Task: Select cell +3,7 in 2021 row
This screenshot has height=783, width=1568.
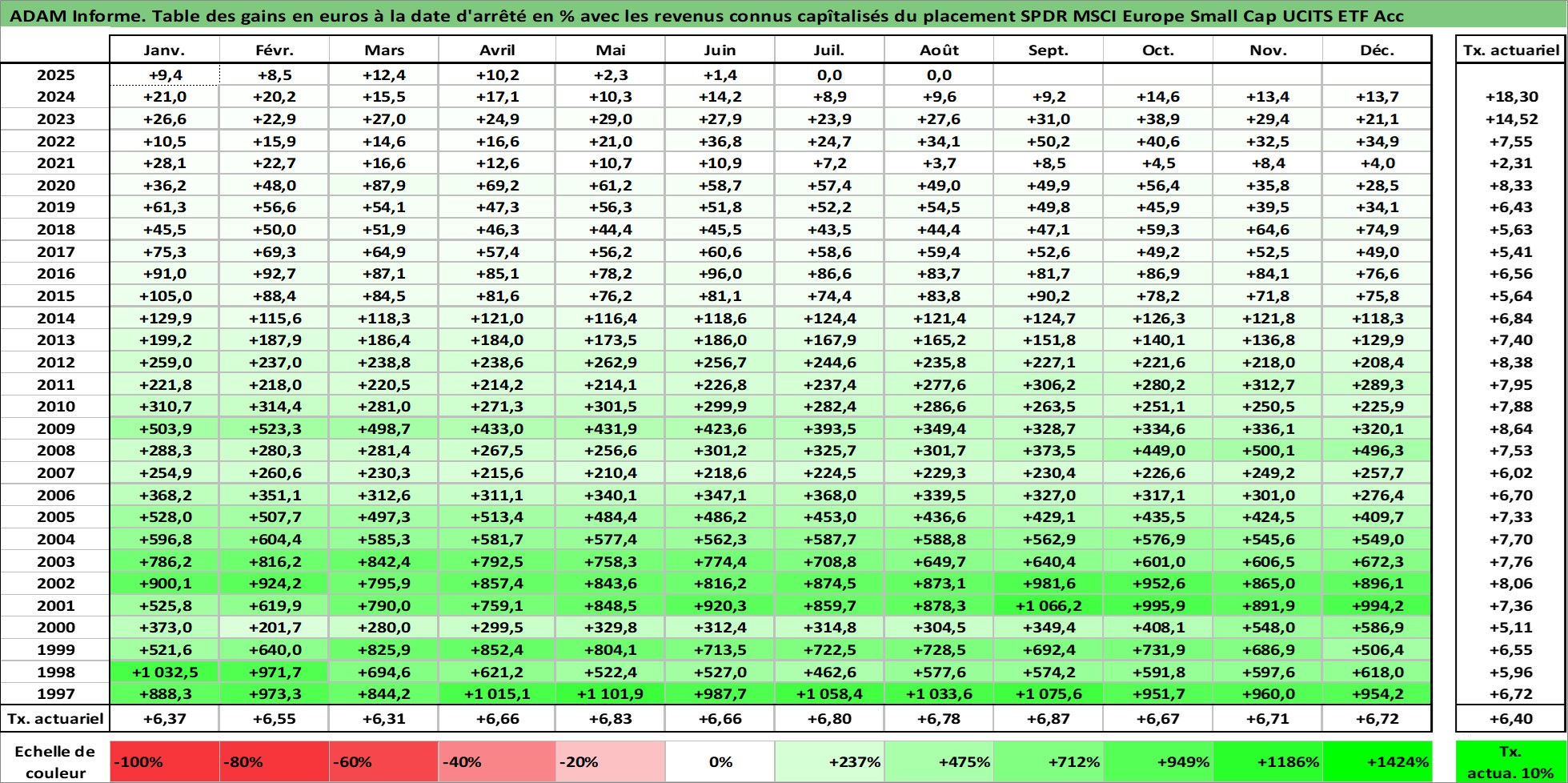Action: [x=939, y=163]
